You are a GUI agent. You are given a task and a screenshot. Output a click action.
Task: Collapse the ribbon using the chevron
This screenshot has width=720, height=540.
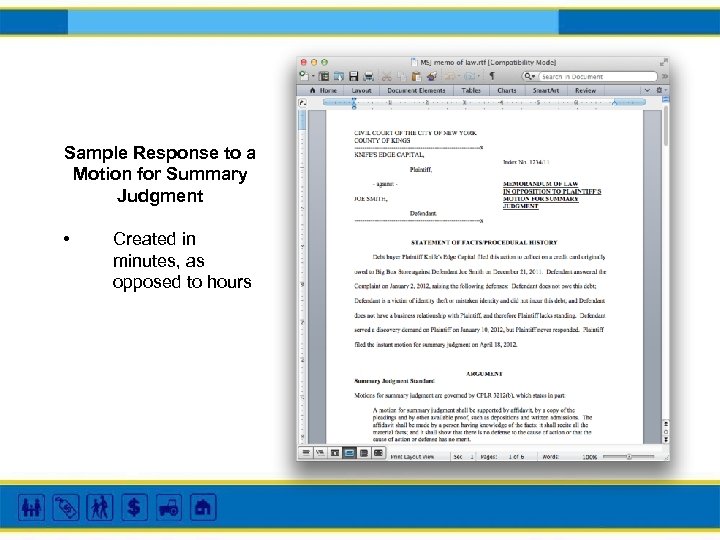[647, 90]
